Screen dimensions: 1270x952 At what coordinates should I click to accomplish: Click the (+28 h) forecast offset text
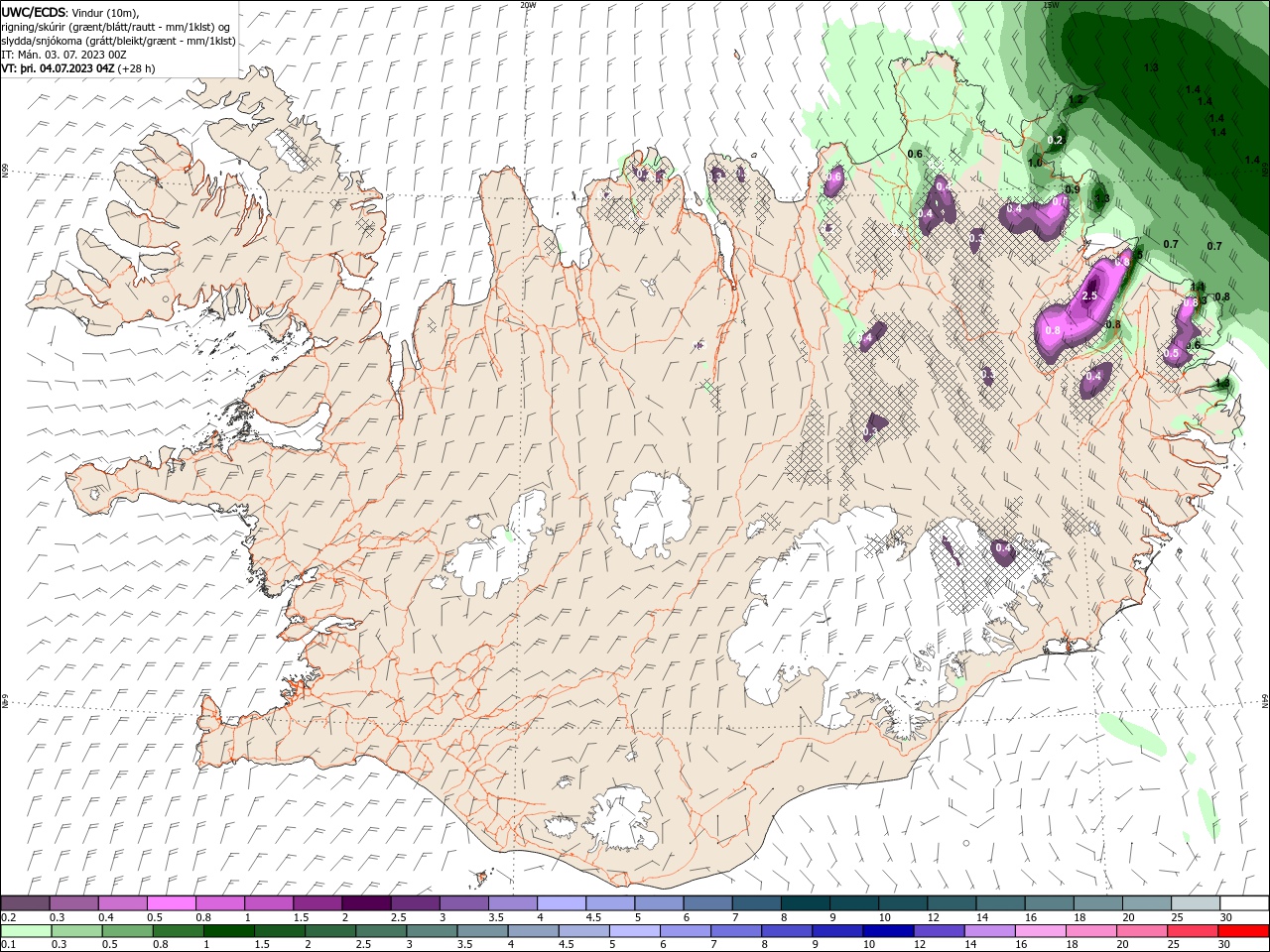pos(136,68)
